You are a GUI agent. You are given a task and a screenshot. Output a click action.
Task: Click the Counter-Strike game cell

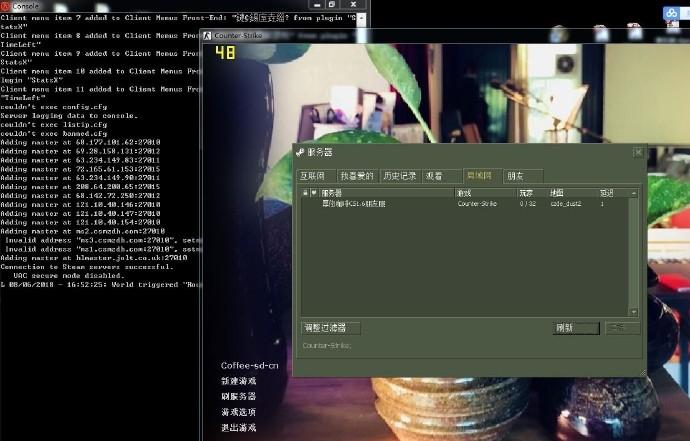pos(477,204)
